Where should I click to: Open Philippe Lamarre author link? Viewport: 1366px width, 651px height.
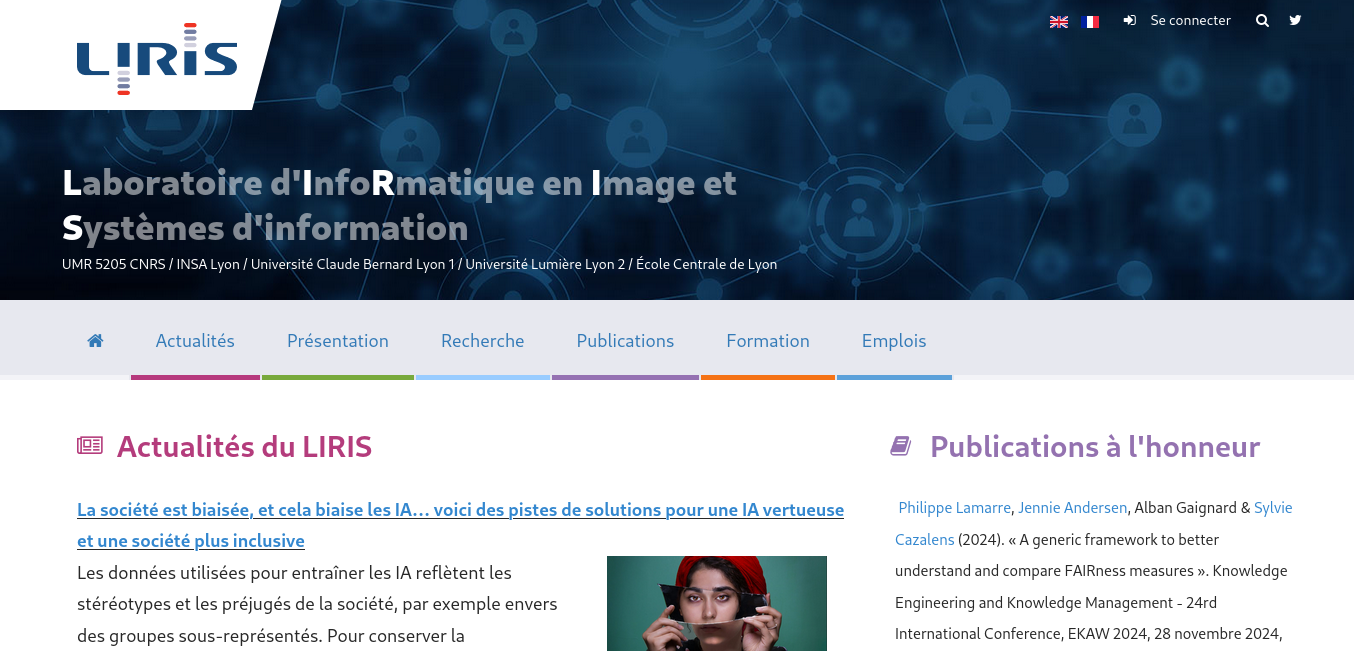955,508
